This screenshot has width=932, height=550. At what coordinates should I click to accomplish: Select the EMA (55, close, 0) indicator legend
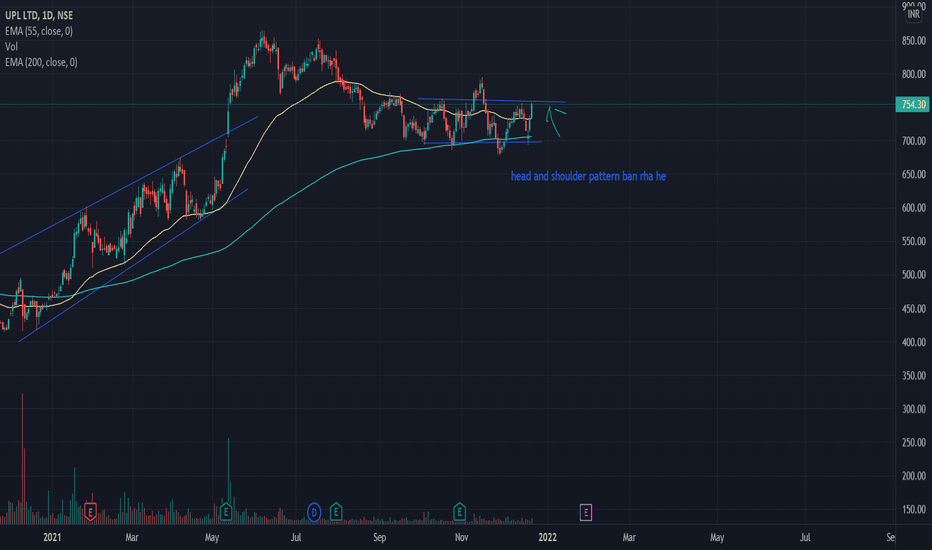39,31
